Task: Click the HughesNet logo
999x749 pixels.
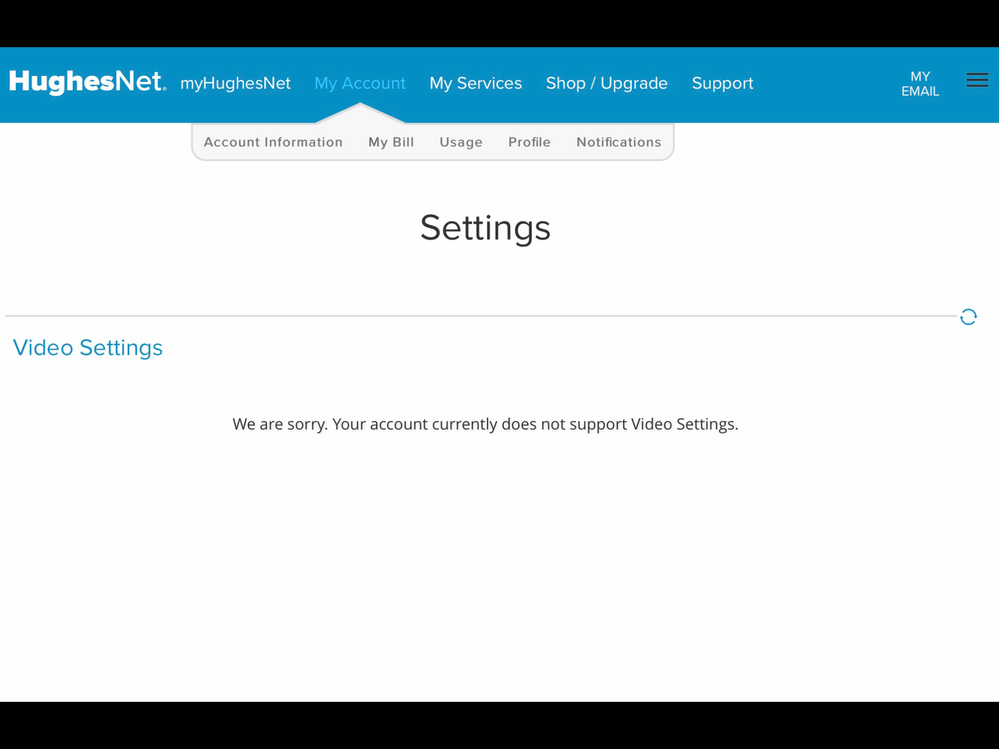Action: (x=88, y=82)
